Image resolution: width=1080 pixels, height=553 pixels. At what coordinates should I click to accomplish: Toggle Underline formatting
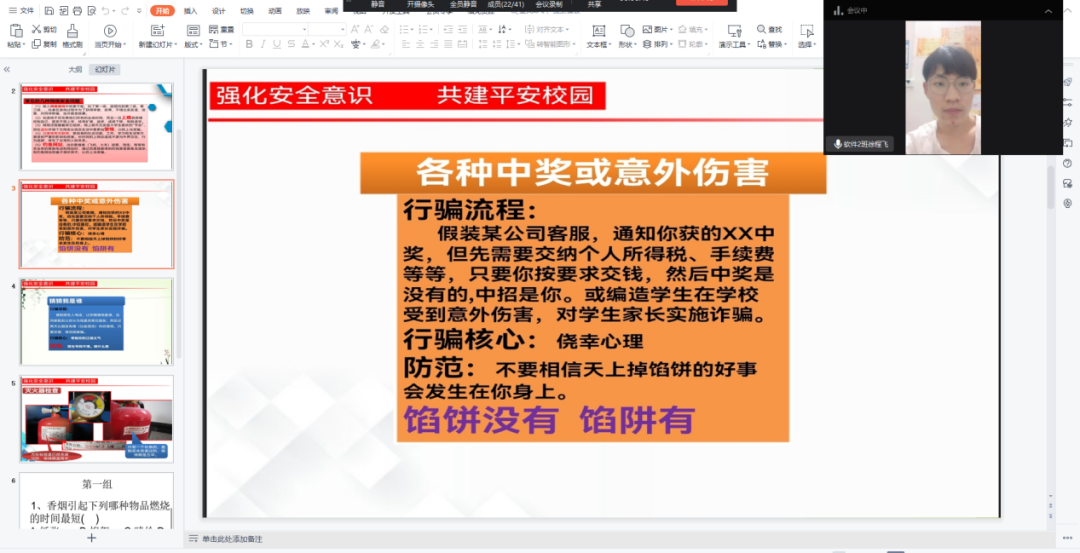[279, 44]
